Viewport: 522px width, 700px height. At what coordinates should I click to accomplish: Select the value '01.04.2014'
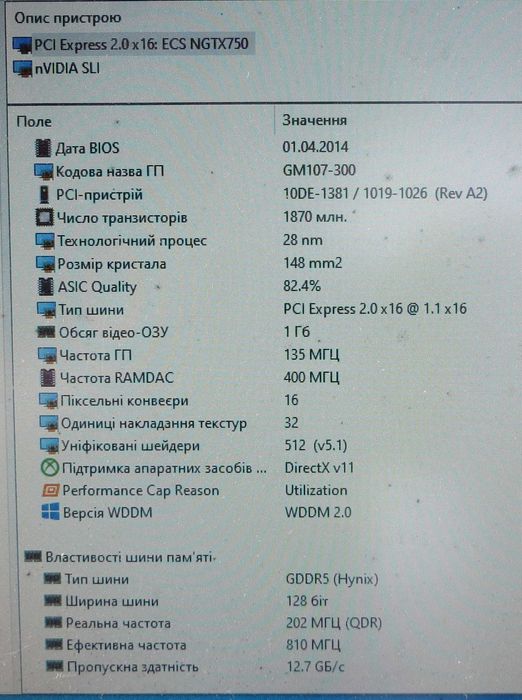tap(315, 147)
